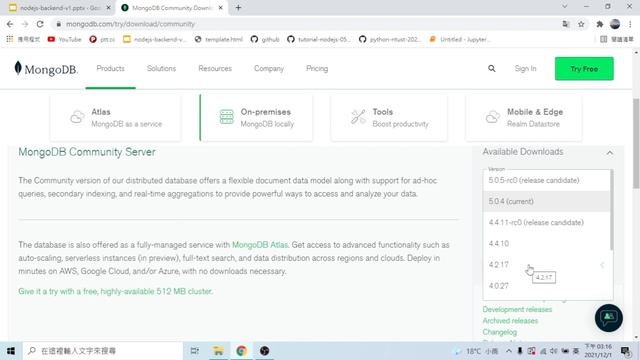The image size is (640, 360).
Task: Open Task View on the taskbar
Action: (195, 351)
